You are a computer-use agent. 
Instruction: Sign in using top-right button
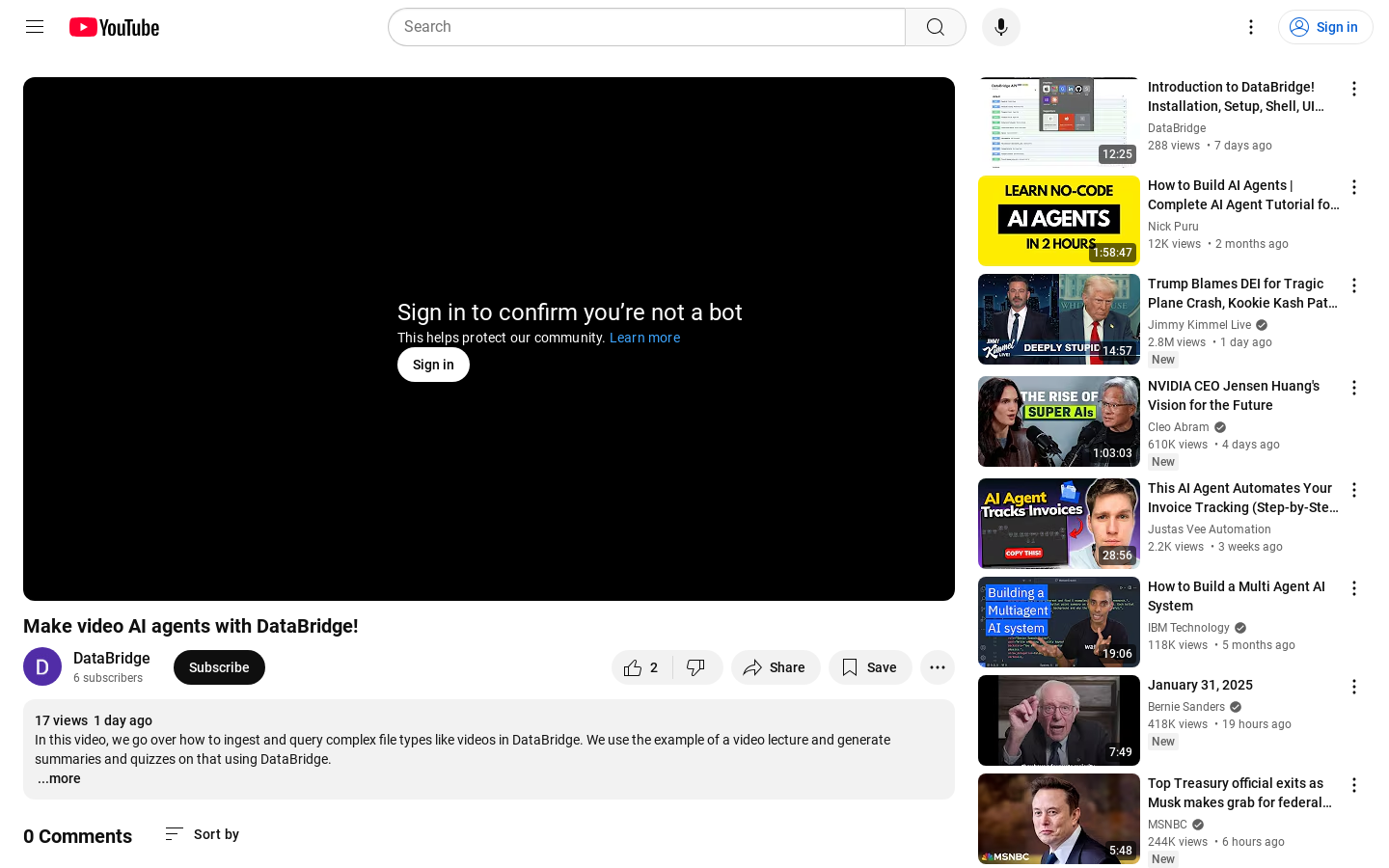click(x=1325, y=27)
